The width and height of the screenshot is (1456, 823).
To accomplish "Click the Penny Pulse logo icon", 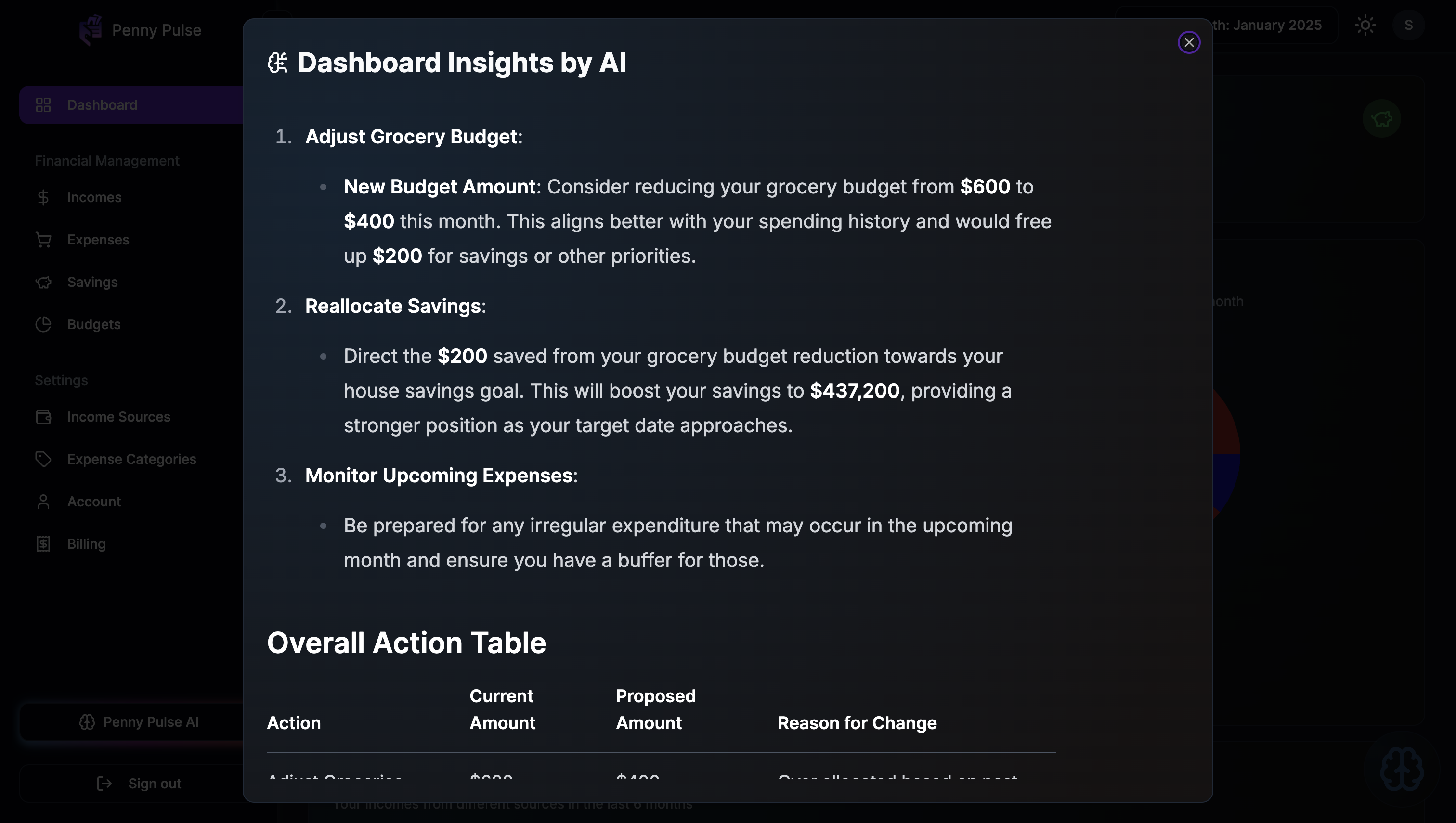I will coord(91,29).
